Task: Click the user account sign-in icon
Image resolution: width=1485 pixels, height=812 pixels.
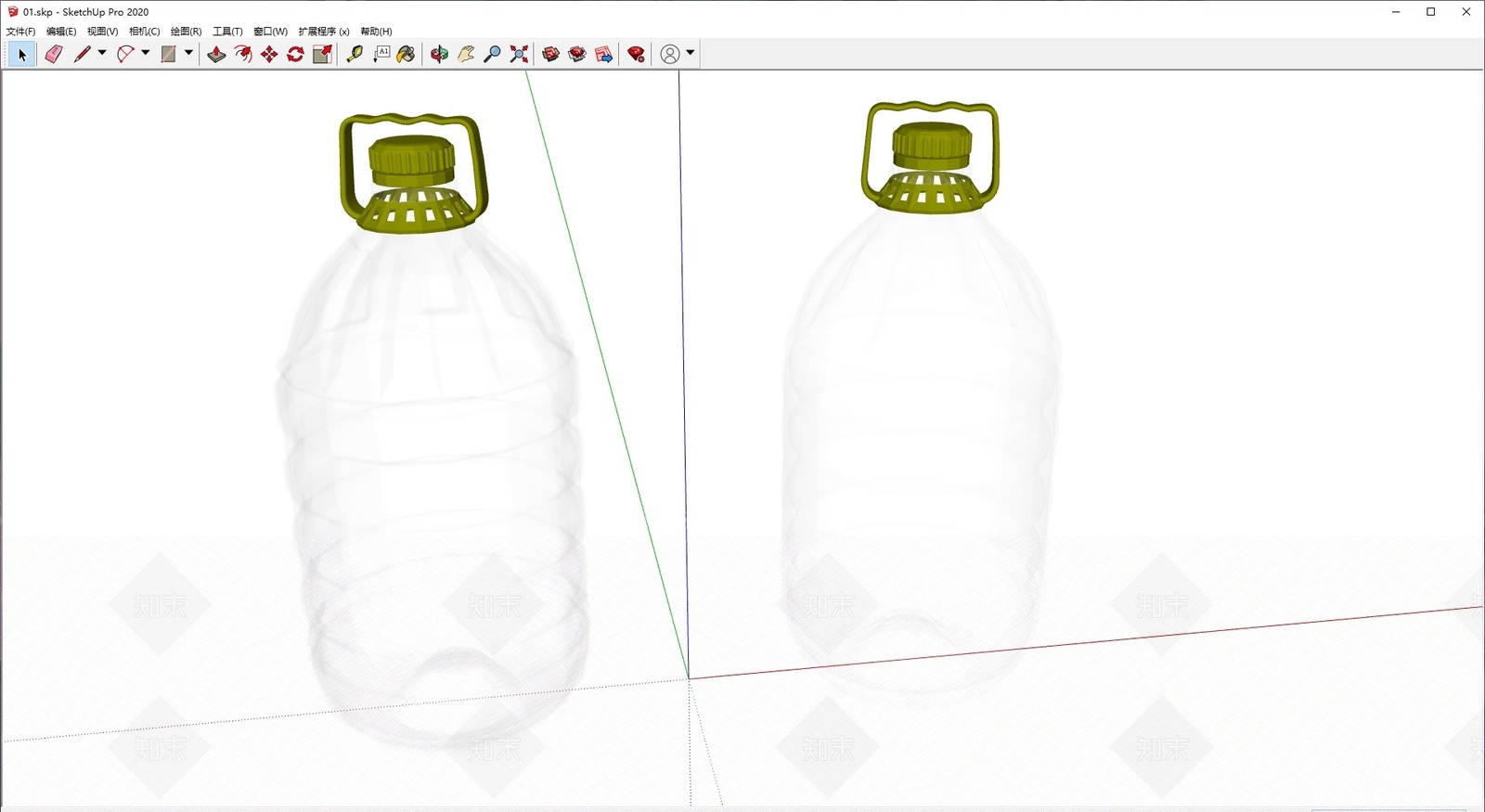Action: (x=670, y=55)
